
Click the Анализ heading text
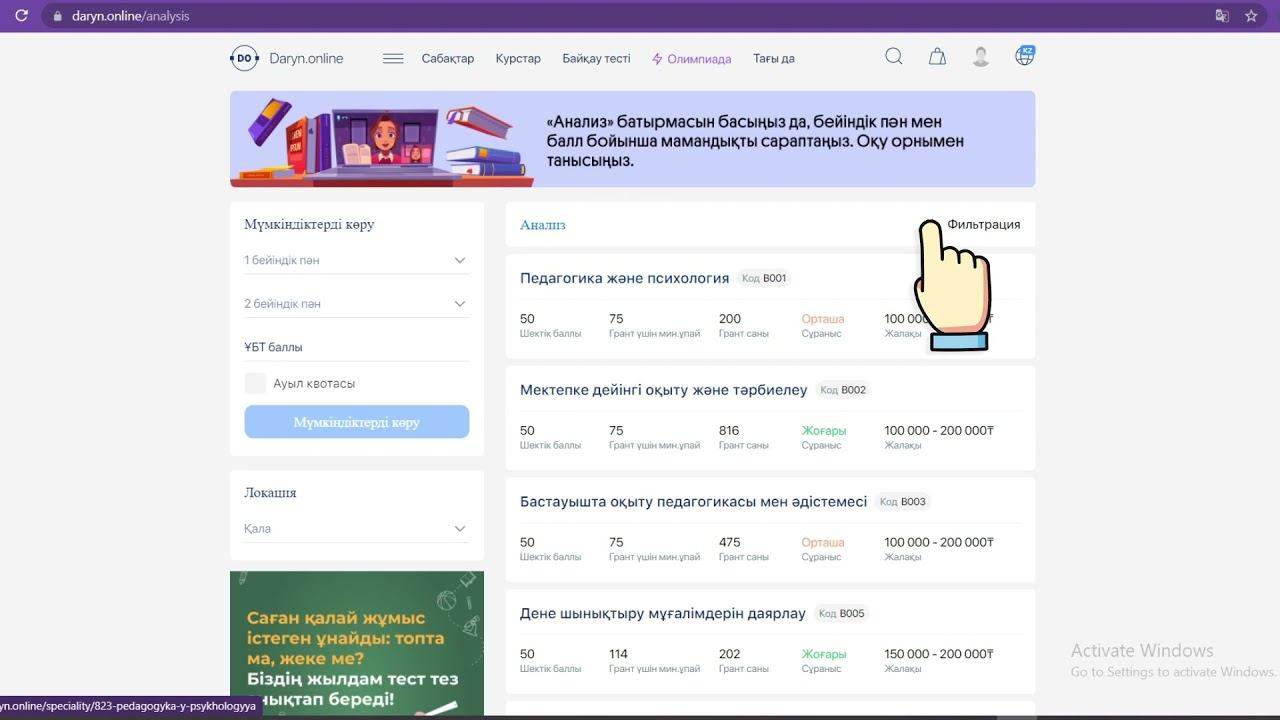(x=542, y=225)
